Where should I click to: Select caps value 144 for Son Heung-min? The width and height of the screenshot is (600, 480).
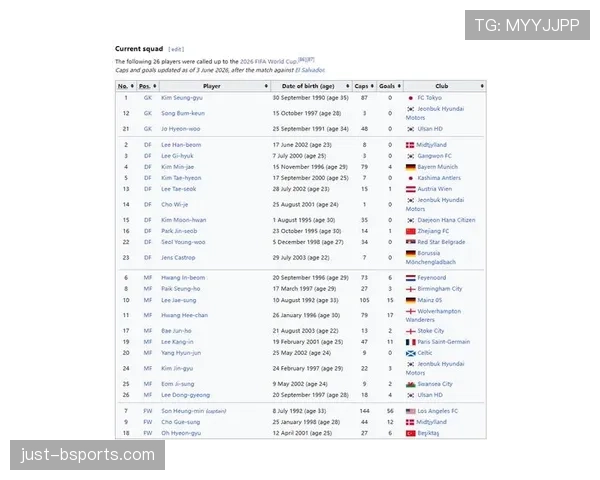coord(364,411)
